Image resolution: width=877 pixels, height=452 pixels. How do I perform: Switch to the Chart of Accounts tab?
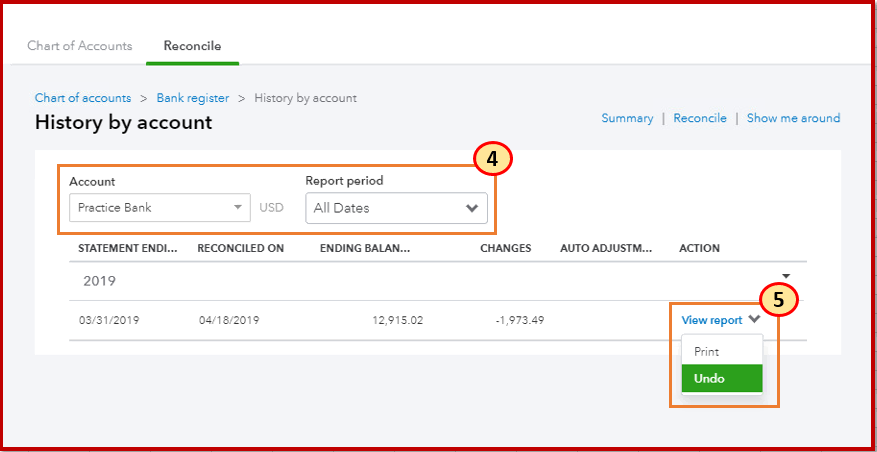[79, 46]
